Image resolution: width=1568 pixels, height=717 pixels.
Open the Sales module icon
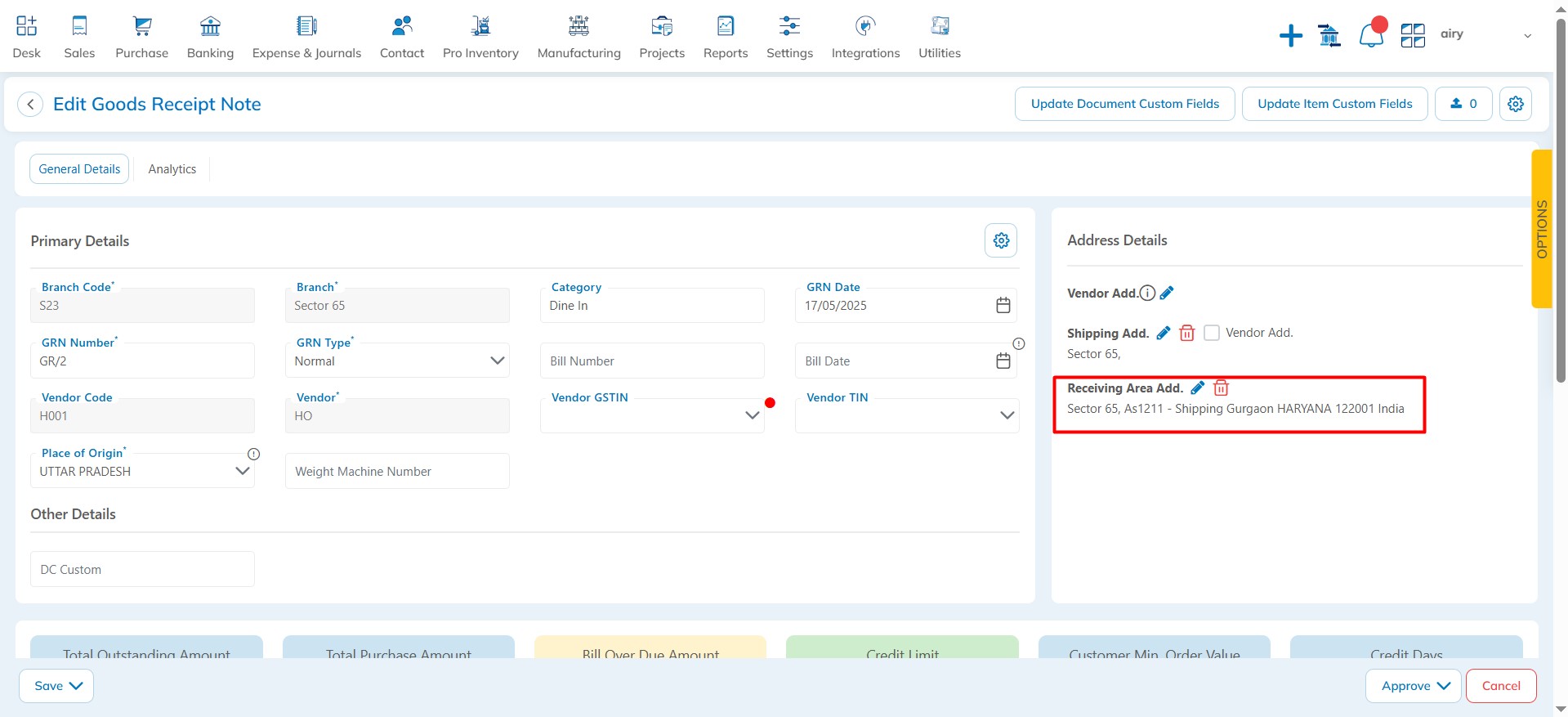79,26
